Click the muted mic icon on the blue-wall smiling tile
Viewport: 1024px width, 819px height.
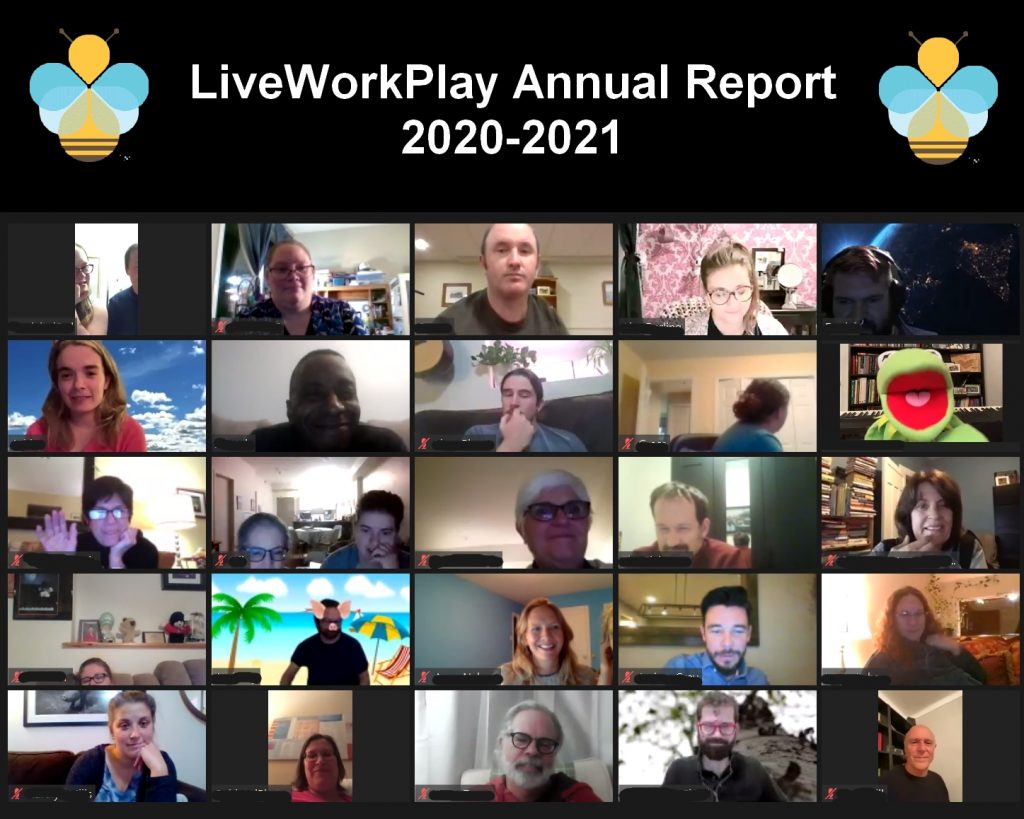coord(424,677)
